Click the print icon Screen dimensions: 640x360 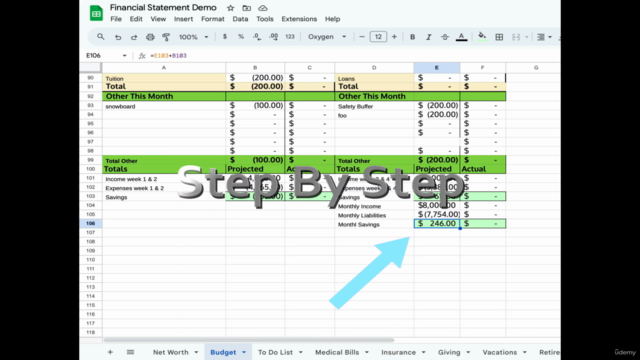click(x=150, y=37)
